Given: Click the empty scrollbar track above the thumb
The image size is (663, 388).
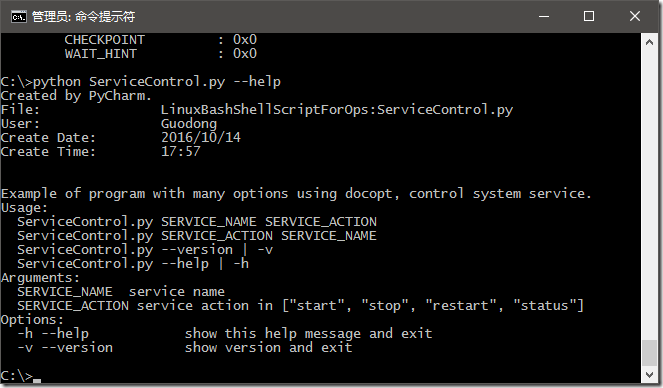Looking at the screenshot, I should [649, 194].
